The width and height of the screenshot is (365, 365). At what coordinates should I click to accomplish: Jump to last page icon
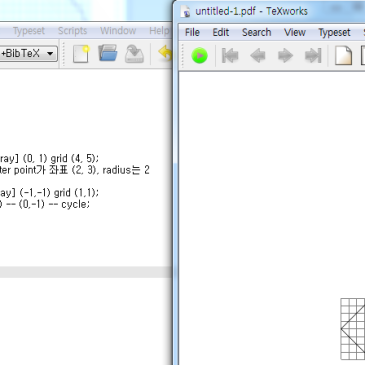click(x=313, y=56)
